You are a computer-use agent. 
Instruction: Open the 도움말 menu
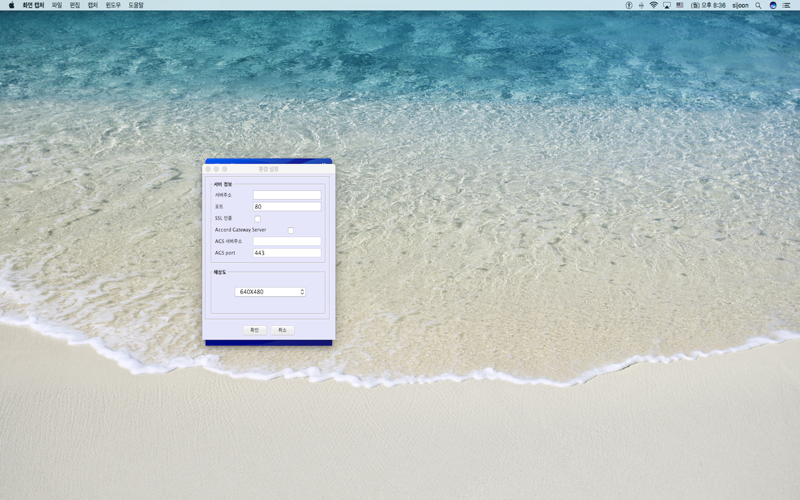tap(136, 5)
